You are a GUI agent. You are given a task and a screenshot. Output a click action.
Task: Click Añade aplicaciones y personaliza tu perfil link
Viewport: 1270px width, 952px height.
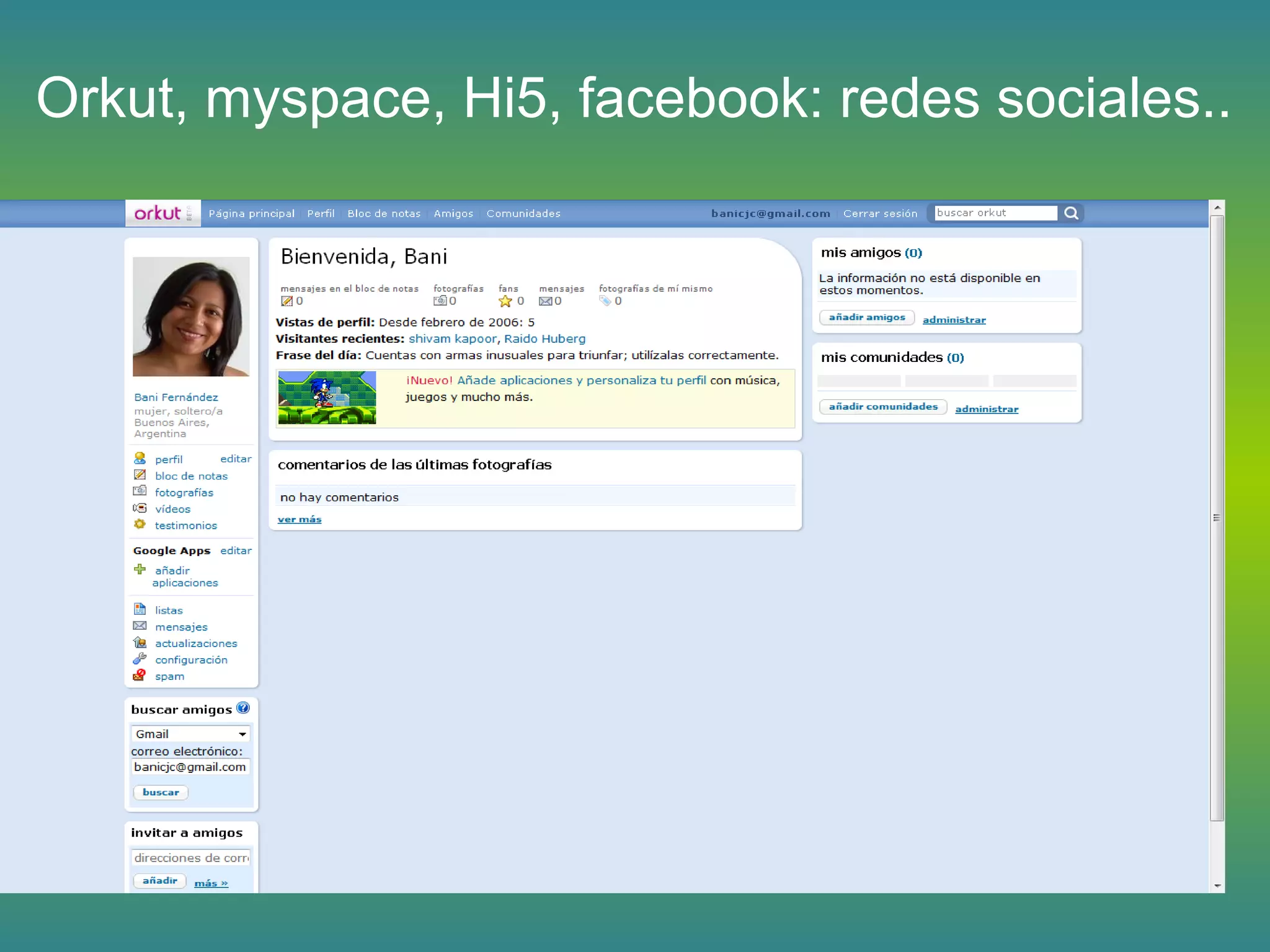click(x=582, y=381)
